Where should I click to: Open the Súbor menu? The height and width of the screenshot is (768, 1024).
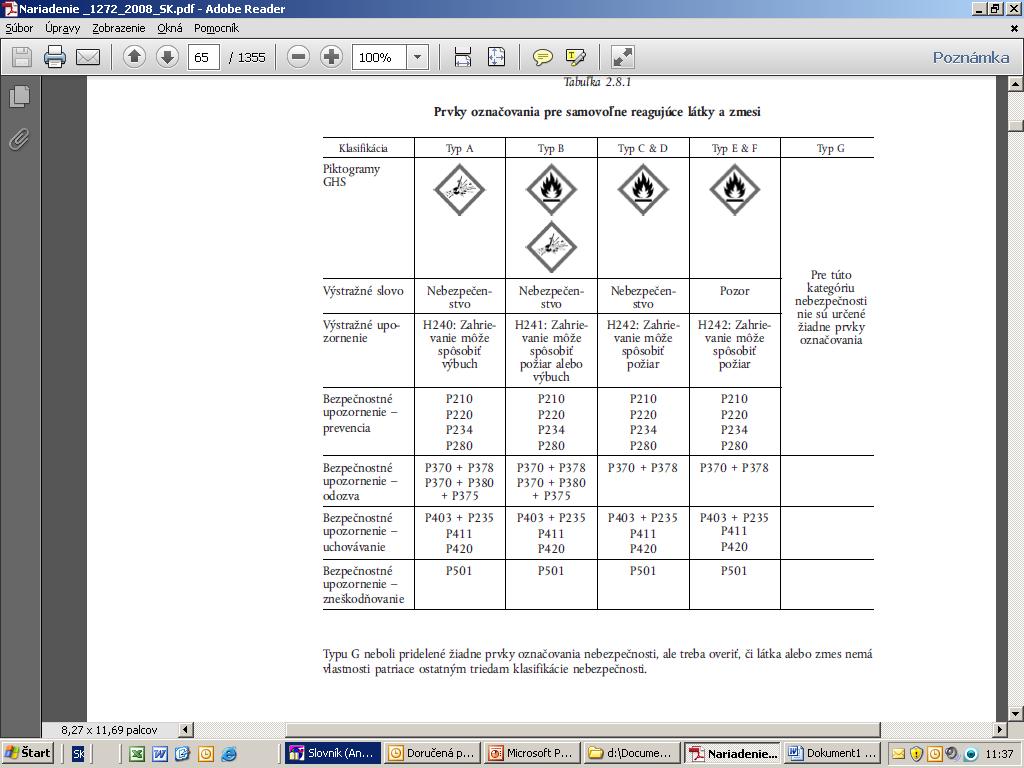point(20,28)
